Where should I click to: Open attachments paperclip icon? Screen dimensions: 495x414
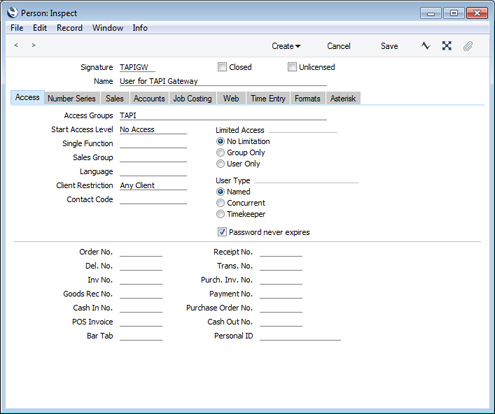[468, 46]
